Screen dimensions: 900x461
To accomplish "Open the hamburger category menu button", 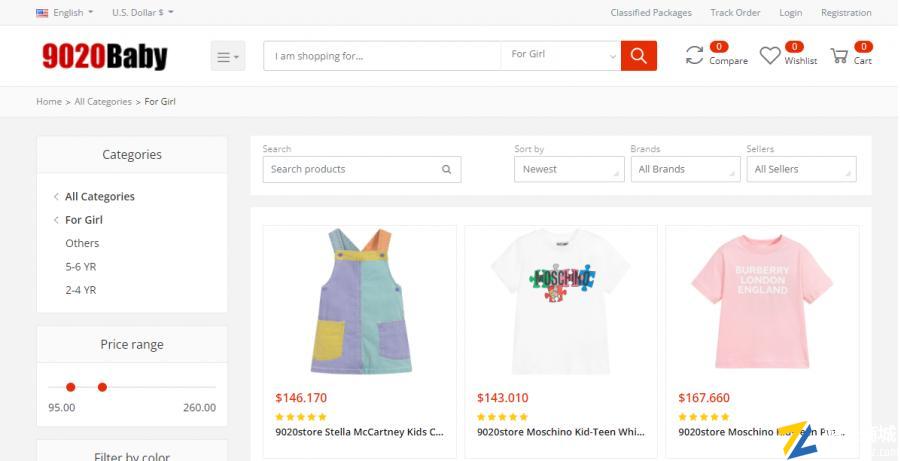I will 228,56.
